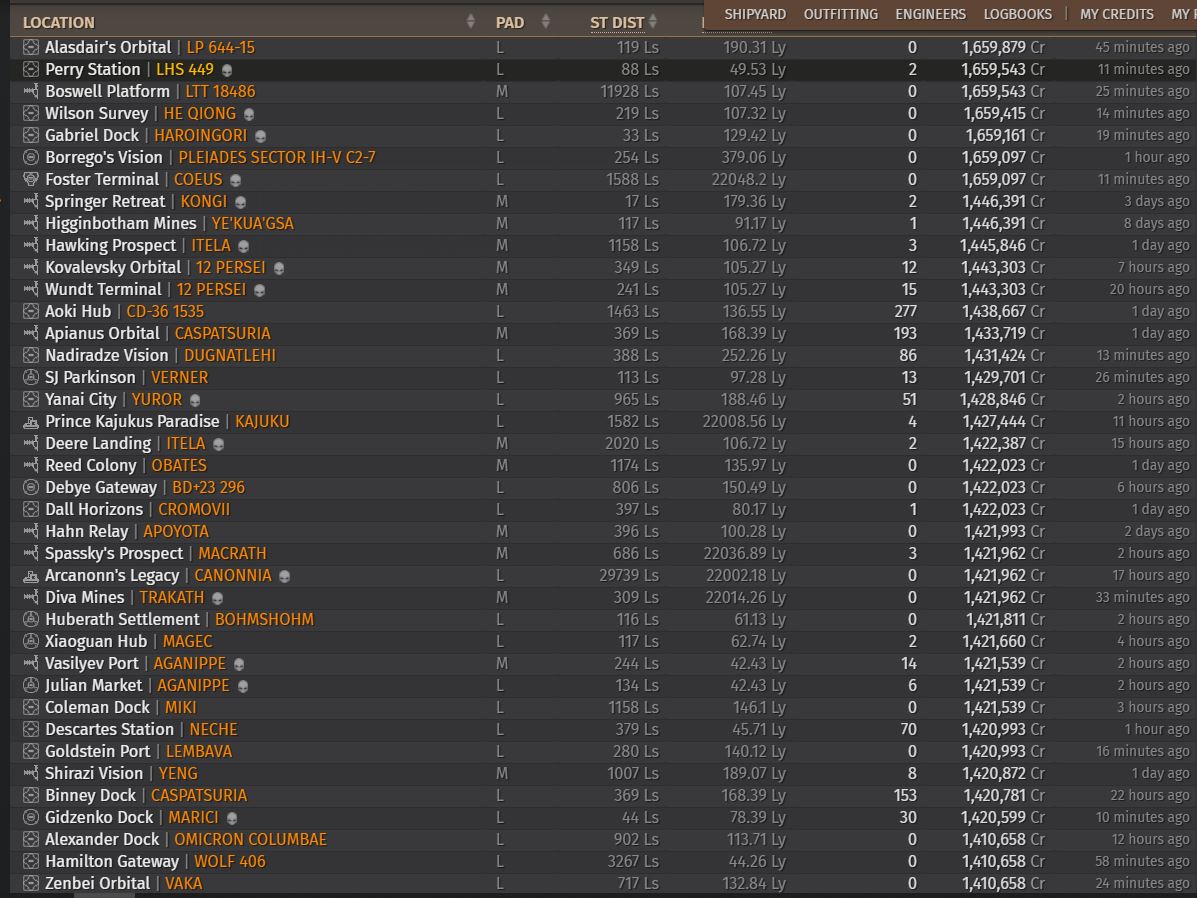Click the skull icon next to KONGI
This screenshot has width=1197, height=898.
pos(240,202)
